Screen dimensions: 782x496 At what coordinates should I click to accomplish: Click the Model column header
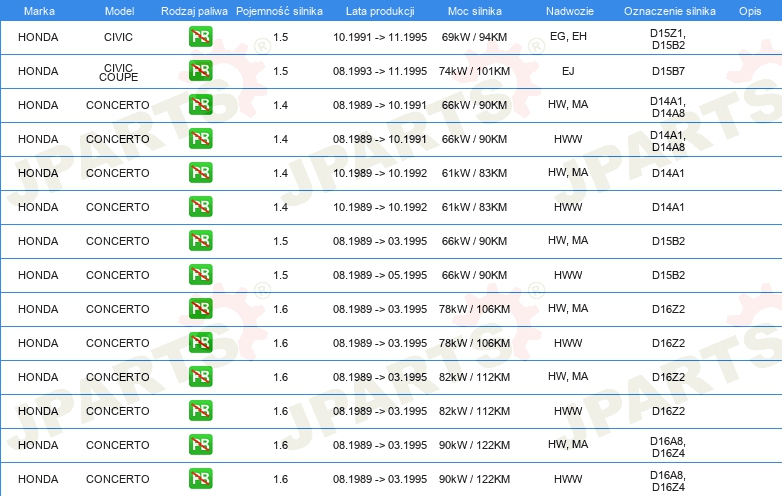[119, 11]
